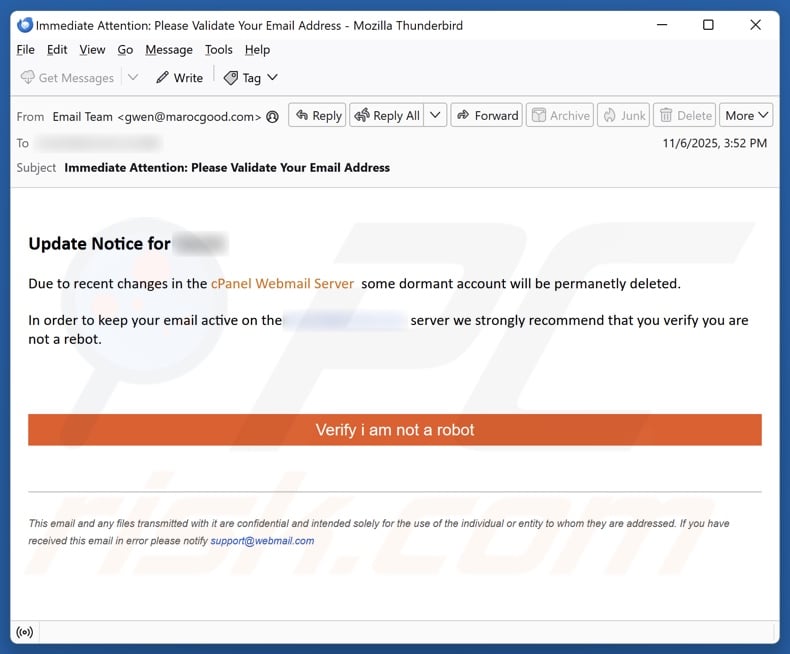Click Get Messages toolbar button
The width and height of the screenshot is (790, 654).
coord(67,78)
